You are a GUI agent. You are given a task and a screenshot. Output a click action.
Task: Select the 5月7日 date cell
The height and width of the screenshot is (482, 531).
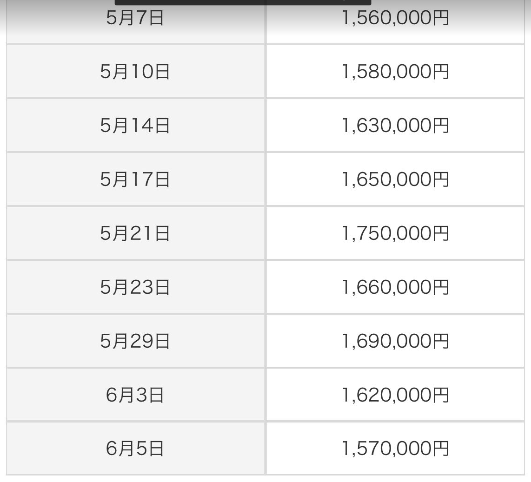(135, 21)
